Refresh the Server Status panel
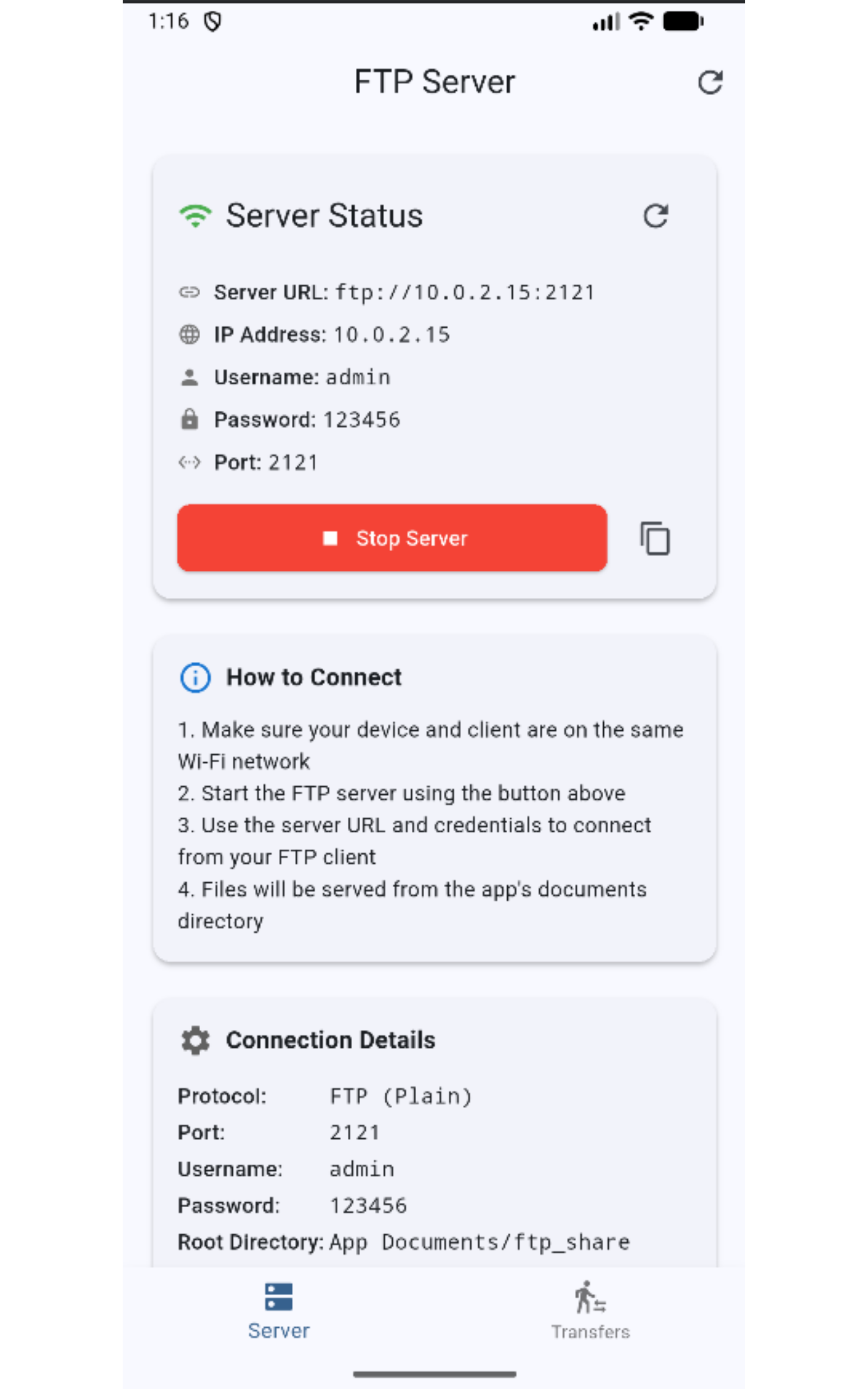The width and height of the screenshot is (868, 1389). pyautogui.click(x=656, y=216)
